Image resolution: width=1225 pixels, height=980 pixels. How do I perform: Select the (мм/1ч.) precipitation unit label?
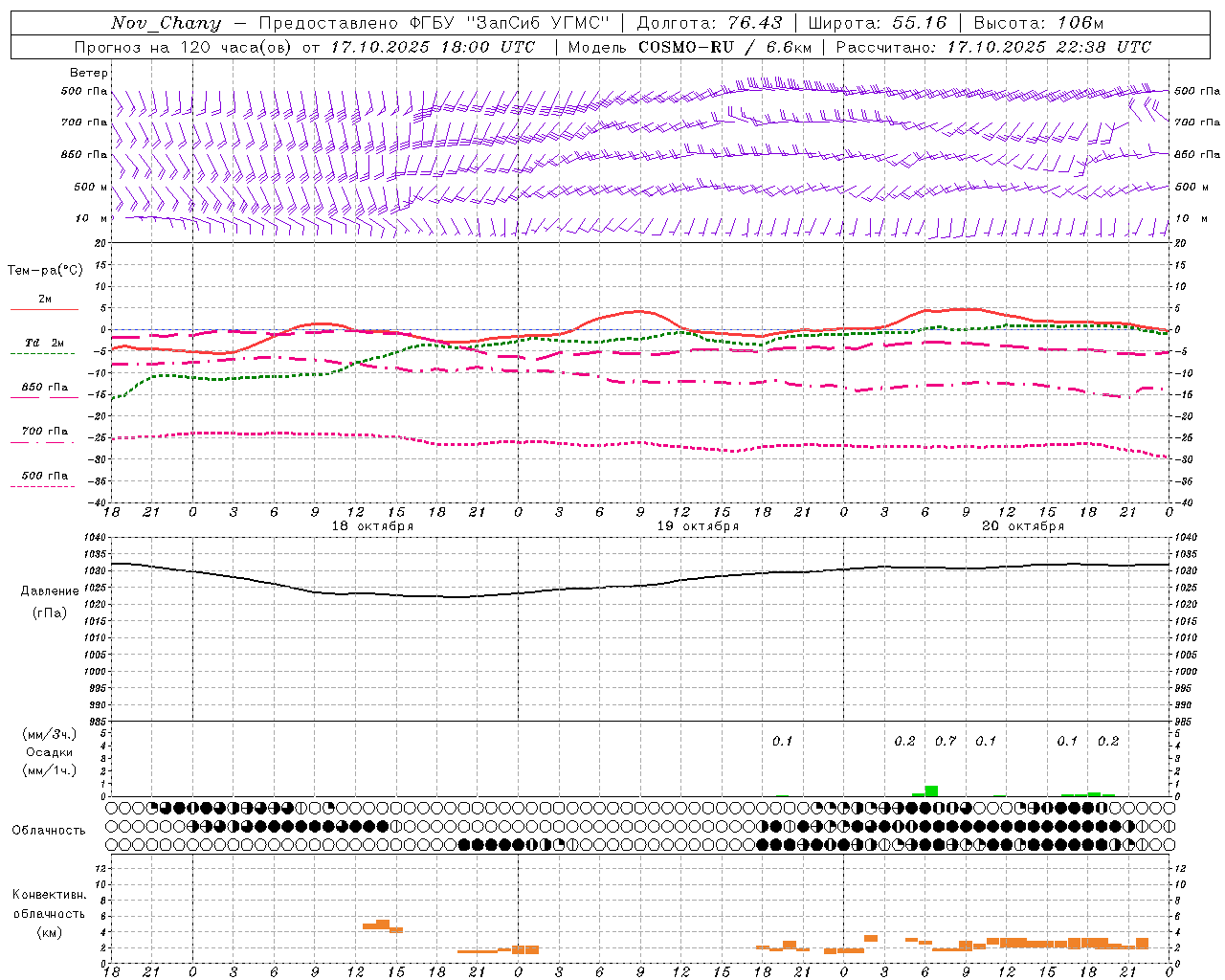(x=50, y=770)
